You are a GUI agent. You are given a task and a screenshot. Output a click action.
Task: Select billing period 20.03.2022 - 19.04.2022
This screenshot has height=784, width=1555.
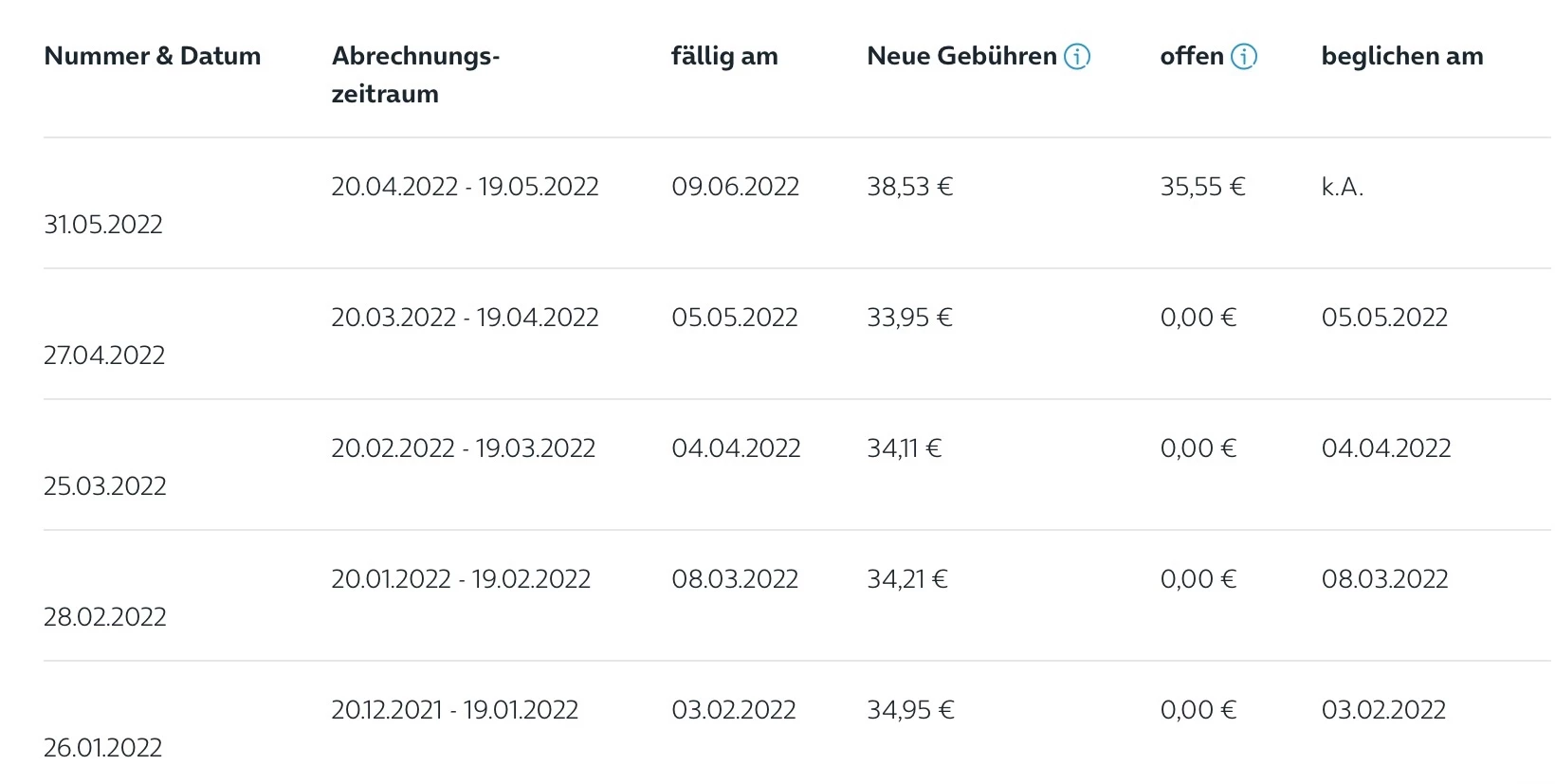465,318
